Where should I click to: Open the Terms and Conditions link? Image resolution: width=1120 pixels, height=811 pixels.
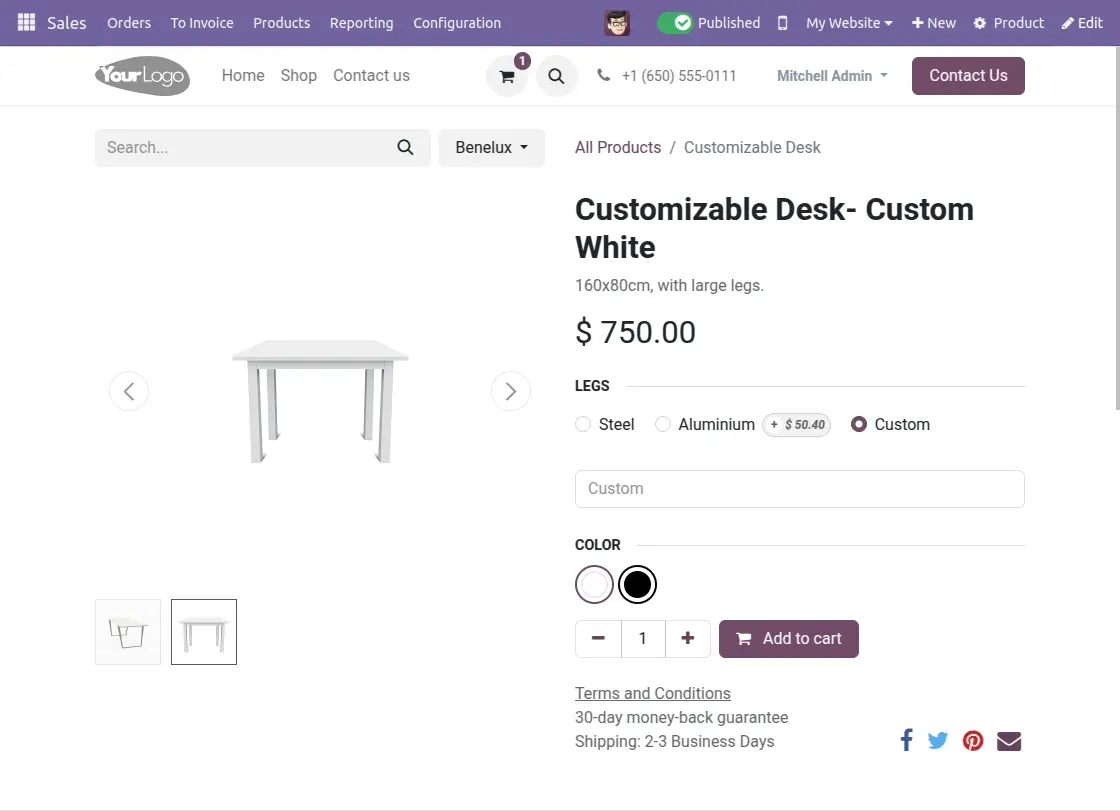tap(652, 693)
